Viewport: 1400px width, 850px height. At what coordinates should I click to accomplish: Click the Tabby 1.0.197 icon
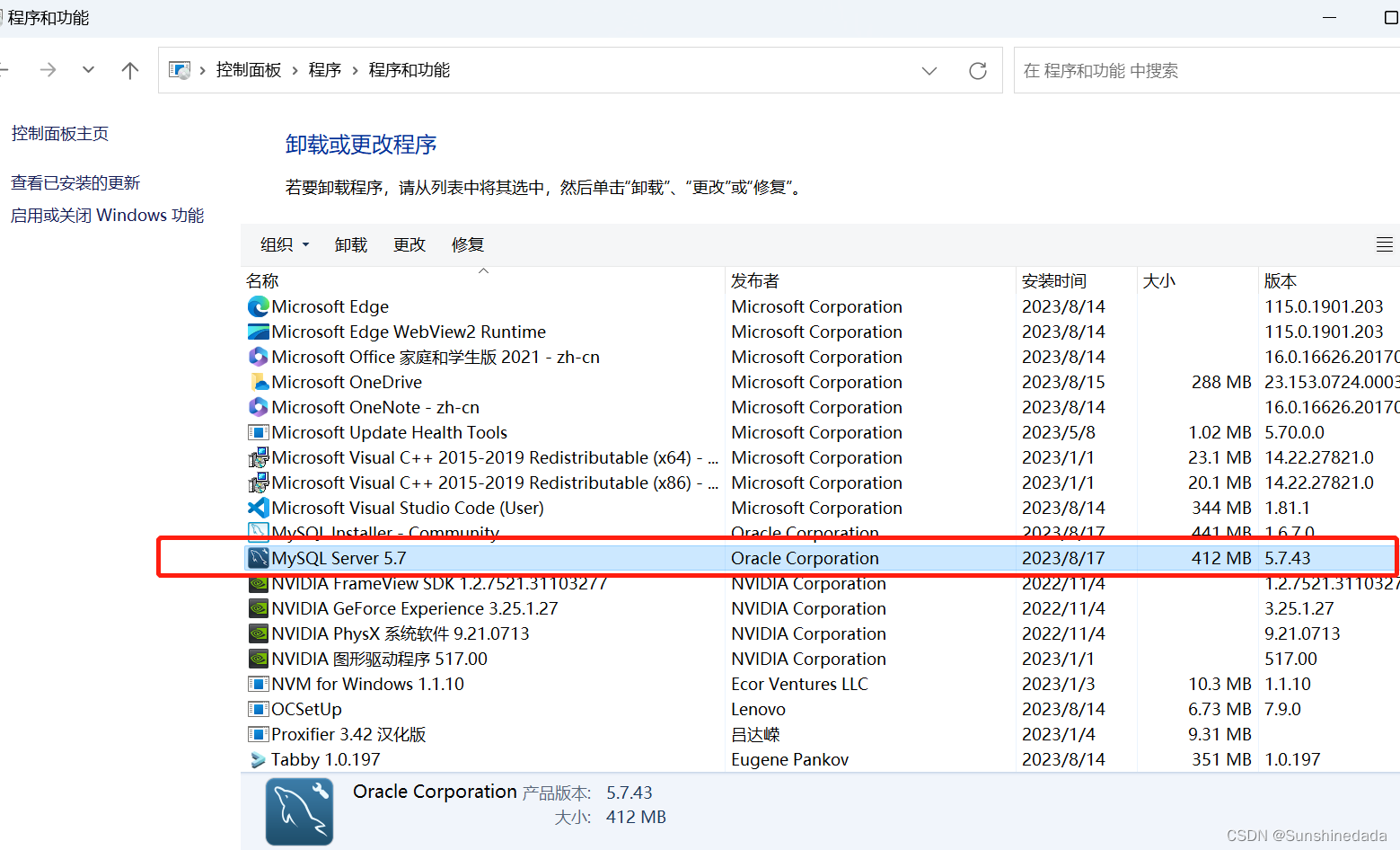pyautogui.click(x=259, y=759)
